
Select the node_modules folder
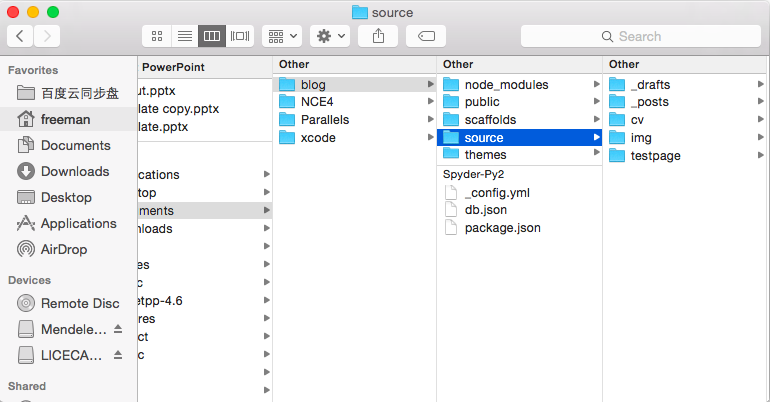(506, 85)
